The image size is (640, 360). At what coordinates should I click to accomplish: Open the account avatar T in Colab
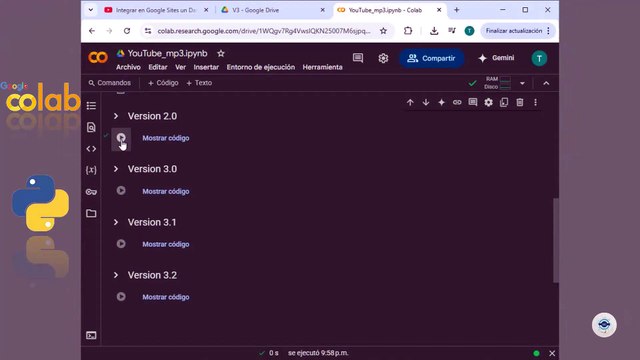(539, 58)
